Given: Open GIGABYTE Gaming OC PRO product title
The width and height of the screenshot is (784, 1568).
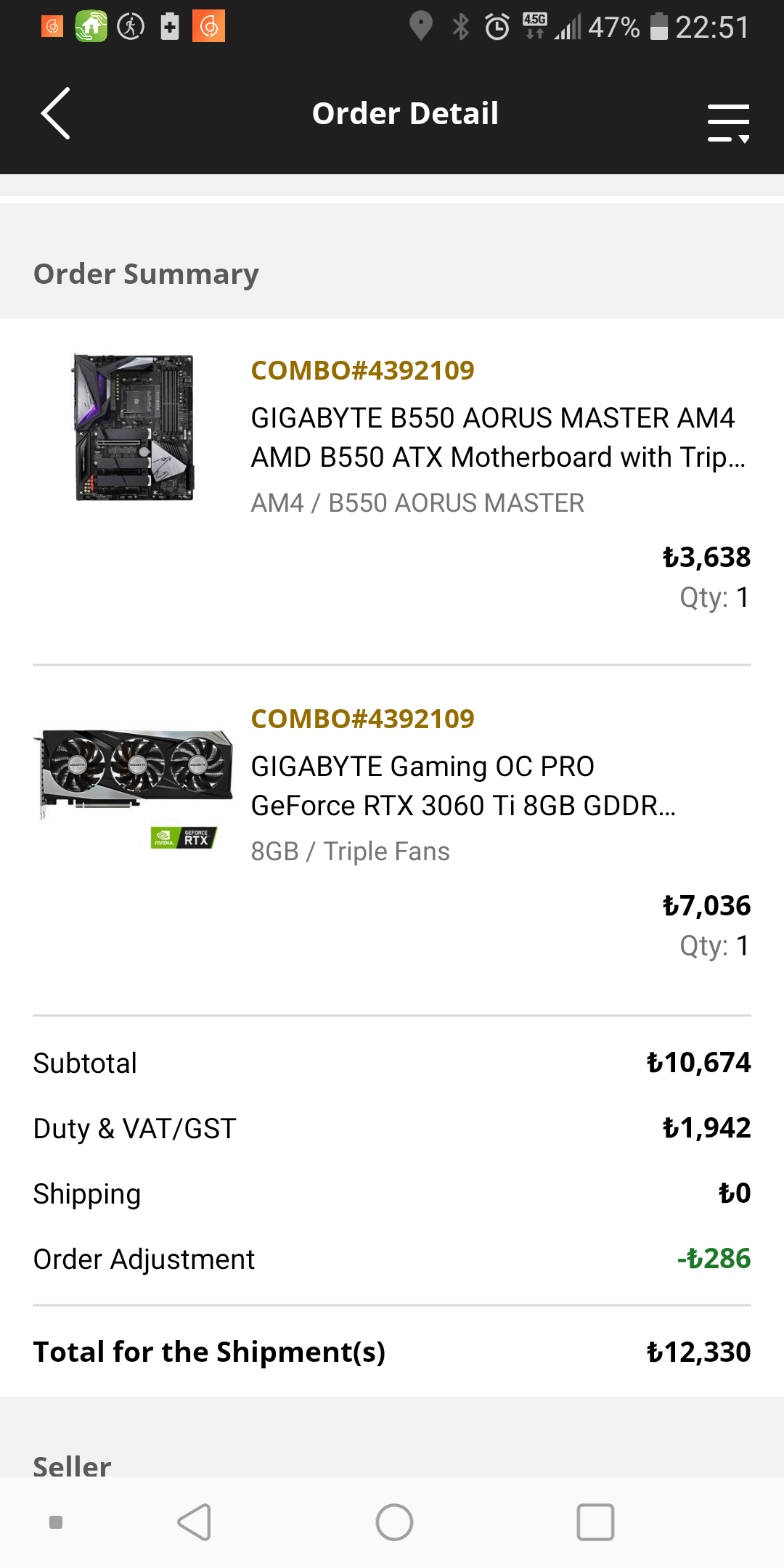Looking at the screenshot, I should point(463,786).
